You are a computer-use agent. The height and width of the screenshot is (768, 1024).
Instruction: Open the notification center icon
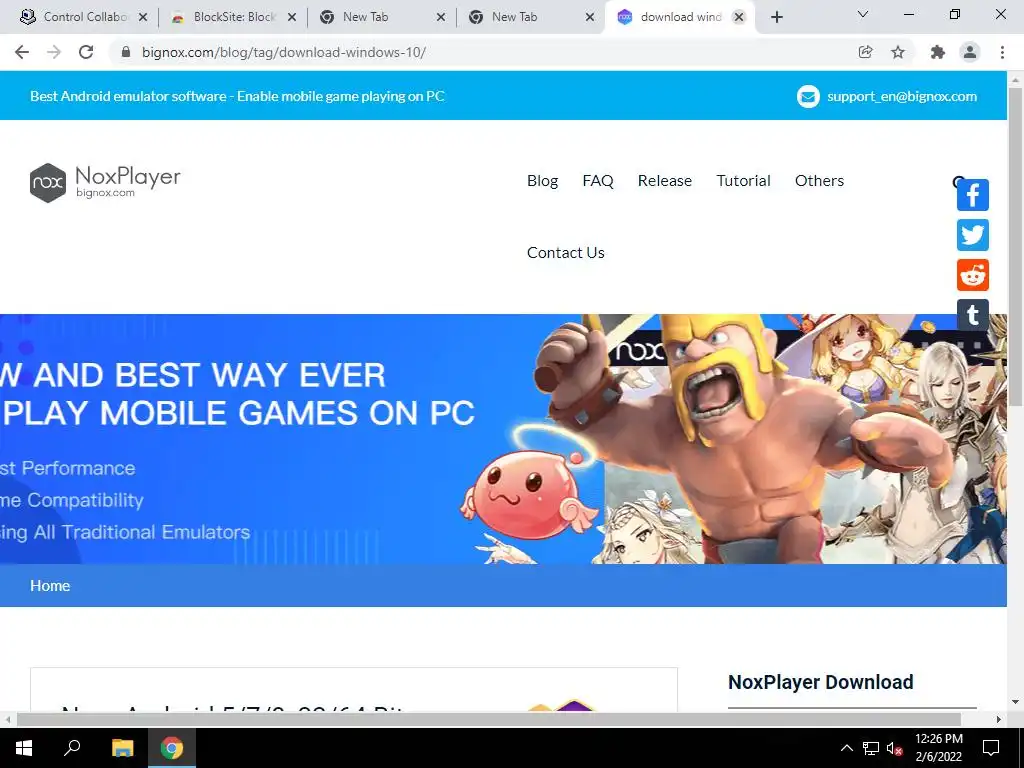(x=991, y=748)
